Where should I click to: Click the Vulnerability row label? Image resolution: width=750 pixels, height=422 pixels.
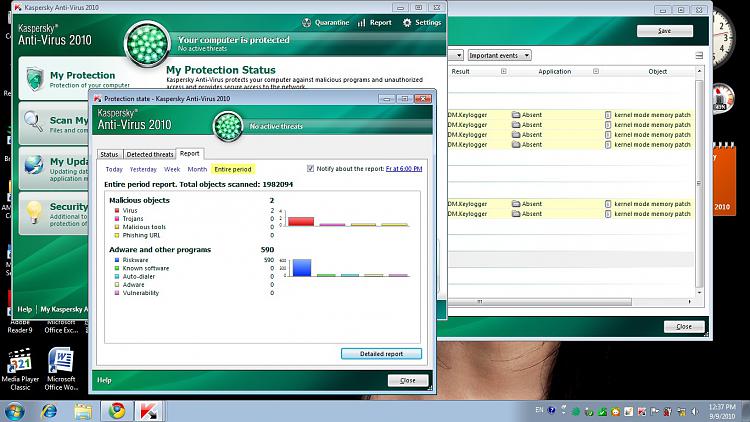pyautogui.click(x=141, y=293)
